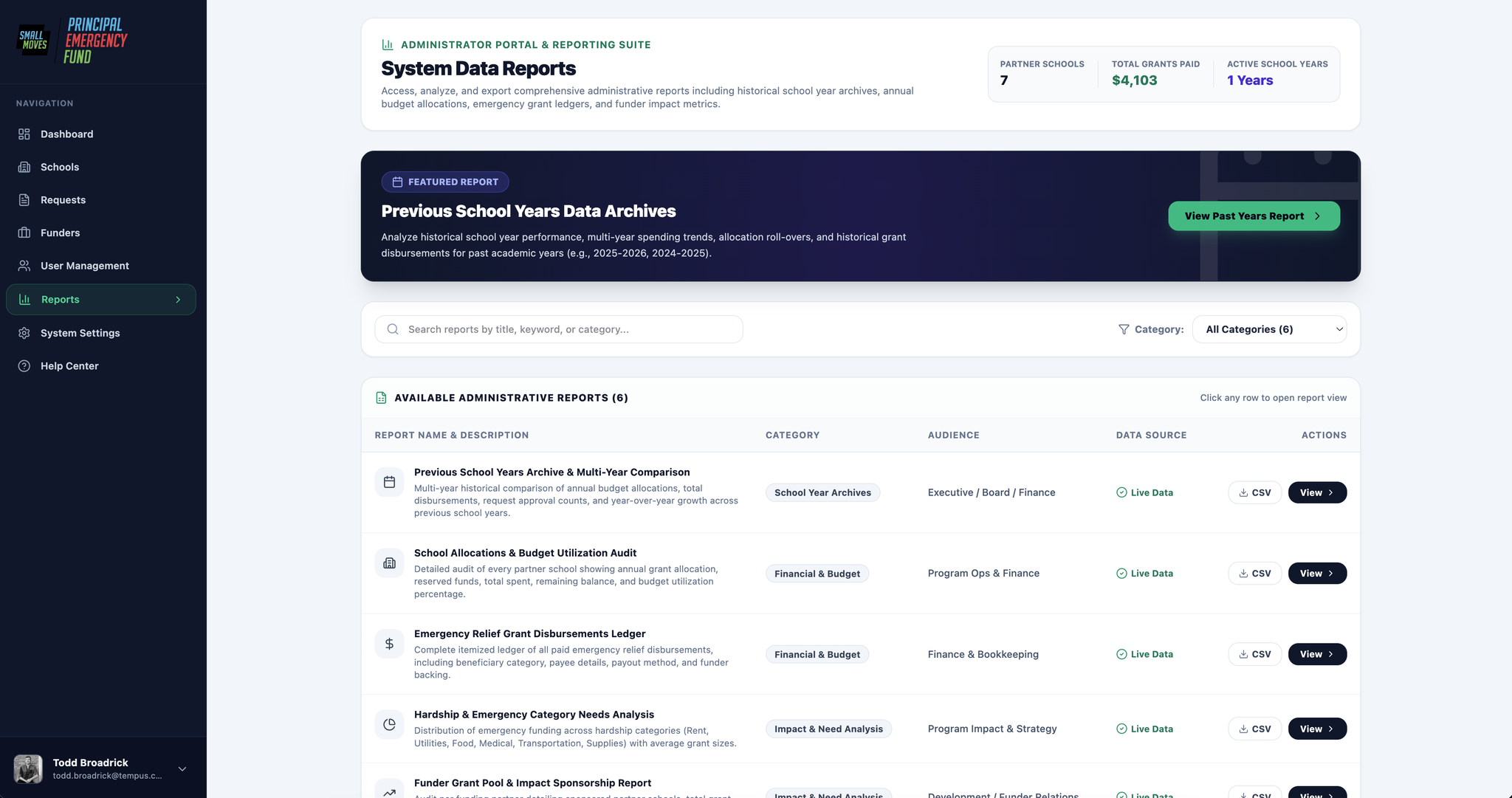Click Live Data check icon in Hardship Analysis row
The width and height of the screenshot is (1512, 798).
tap(1121, 729)
